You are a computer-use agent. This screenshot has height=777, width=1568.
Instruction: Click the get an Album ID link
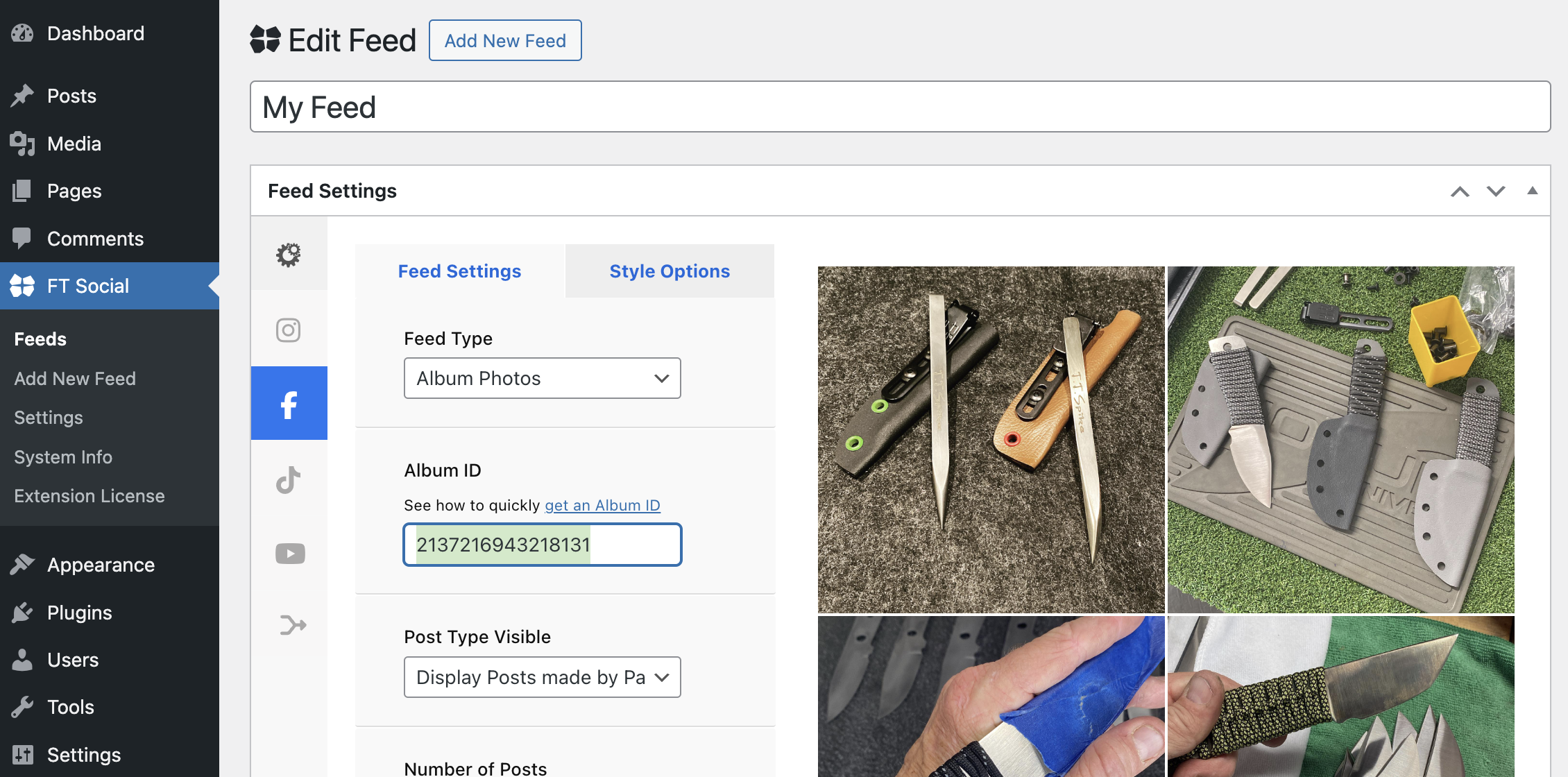click(602, 505)
